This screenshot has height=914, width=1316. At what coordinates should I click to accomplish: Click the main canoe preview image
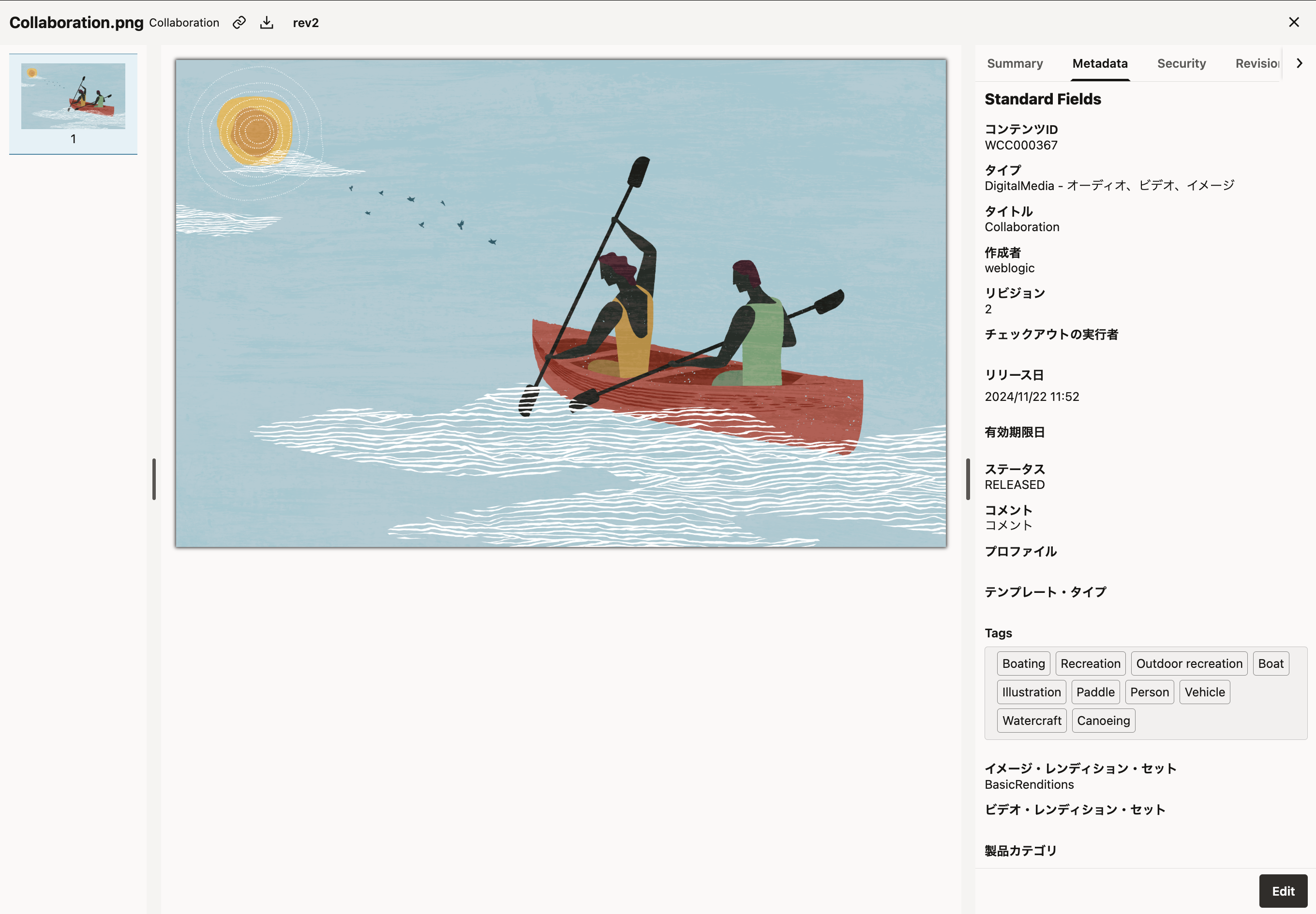click(x=560, y=303)
